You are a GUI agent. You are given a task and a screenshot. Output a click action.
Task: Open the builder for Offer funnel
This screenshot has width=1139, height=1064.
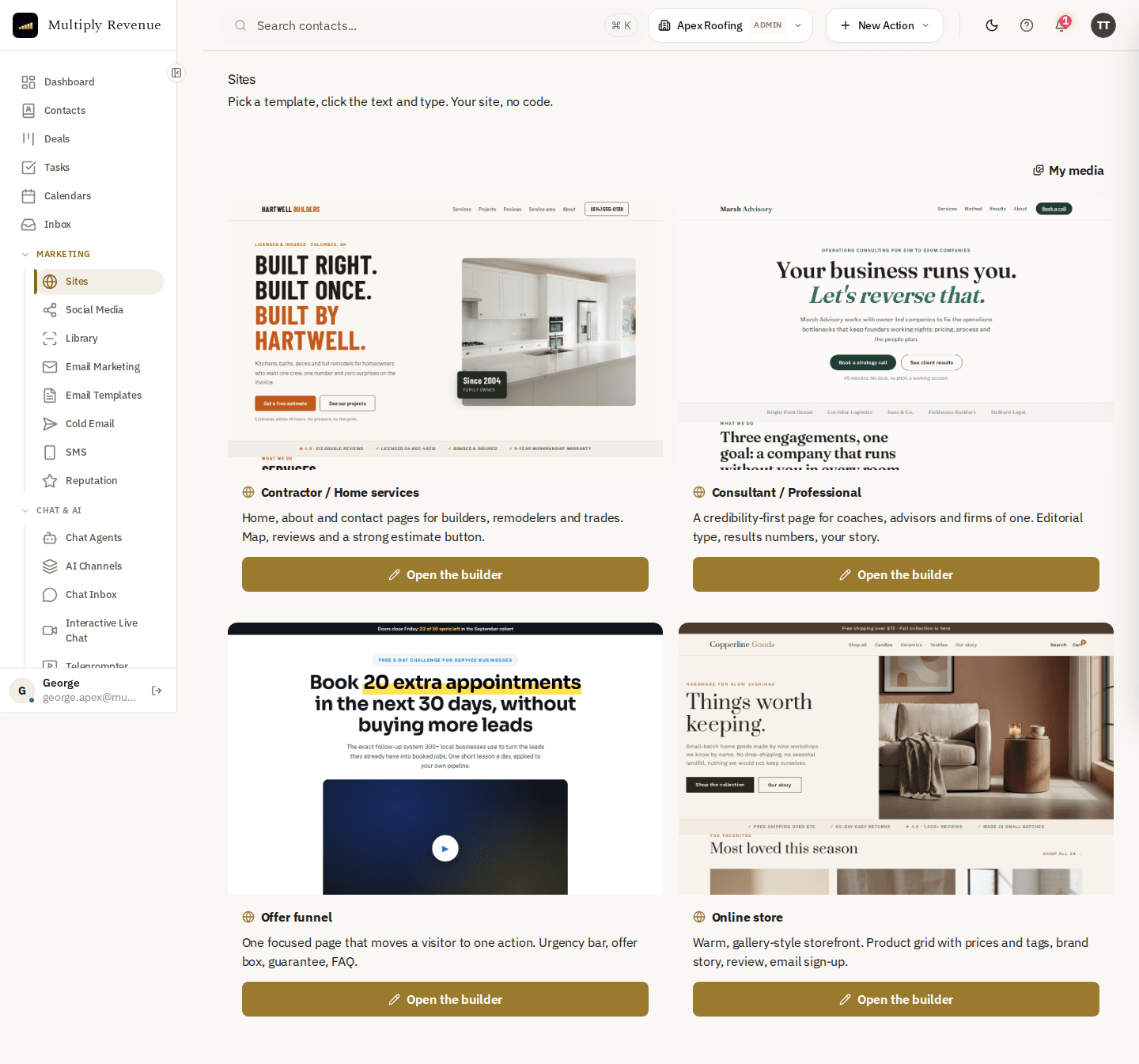click(445, 999)
